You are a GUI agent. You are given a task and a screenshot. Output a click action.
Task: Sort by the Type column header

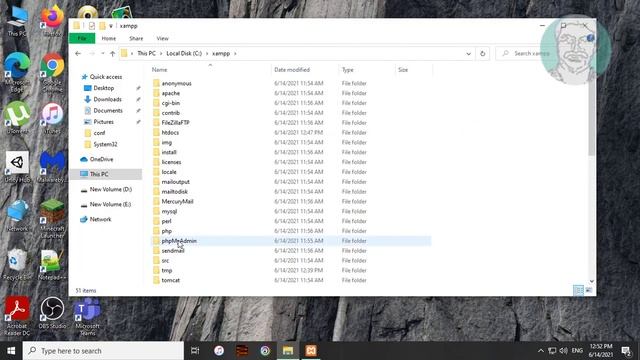pos(348,70)
